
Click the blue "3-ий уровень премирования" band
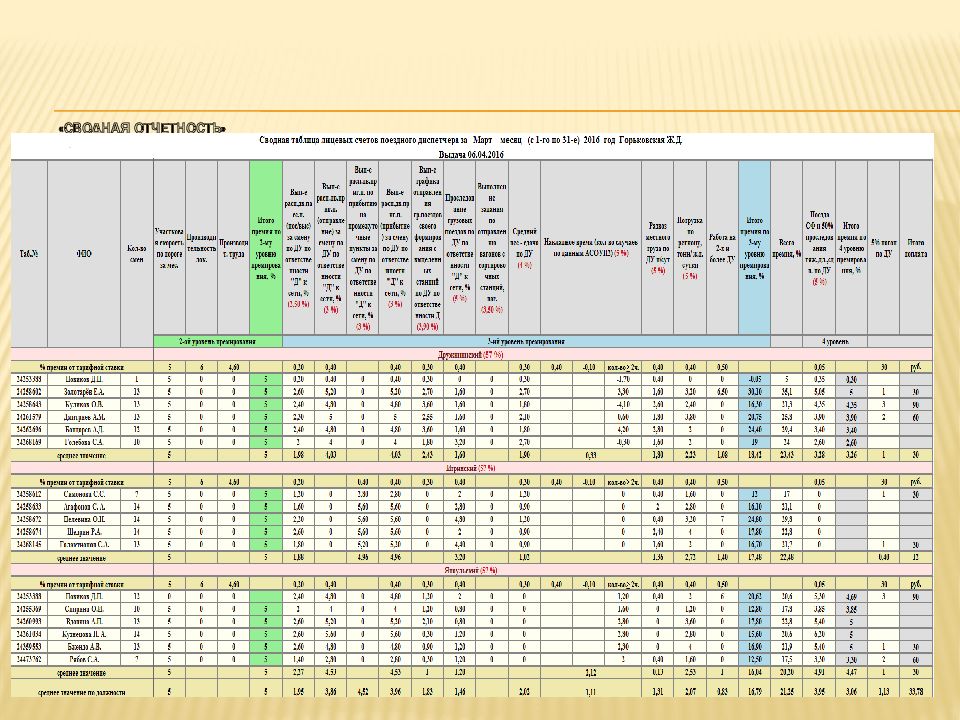tap(526, 341)
